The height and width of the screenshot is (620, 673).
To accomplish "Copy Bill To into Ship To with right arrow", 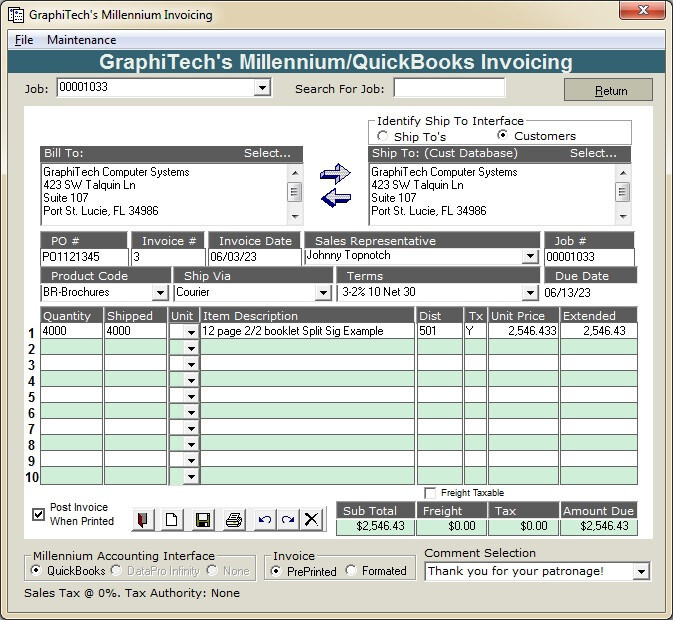I will (335, 173).
